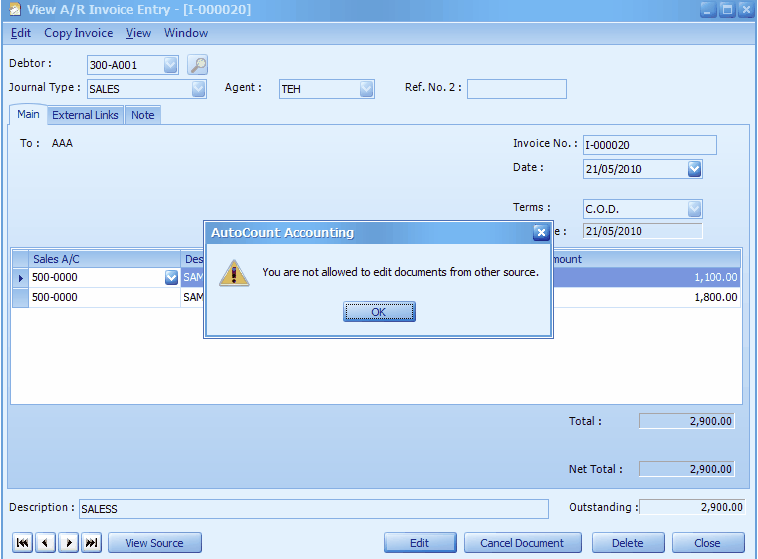Expand the Agent dropdown

tap(366, 89)
